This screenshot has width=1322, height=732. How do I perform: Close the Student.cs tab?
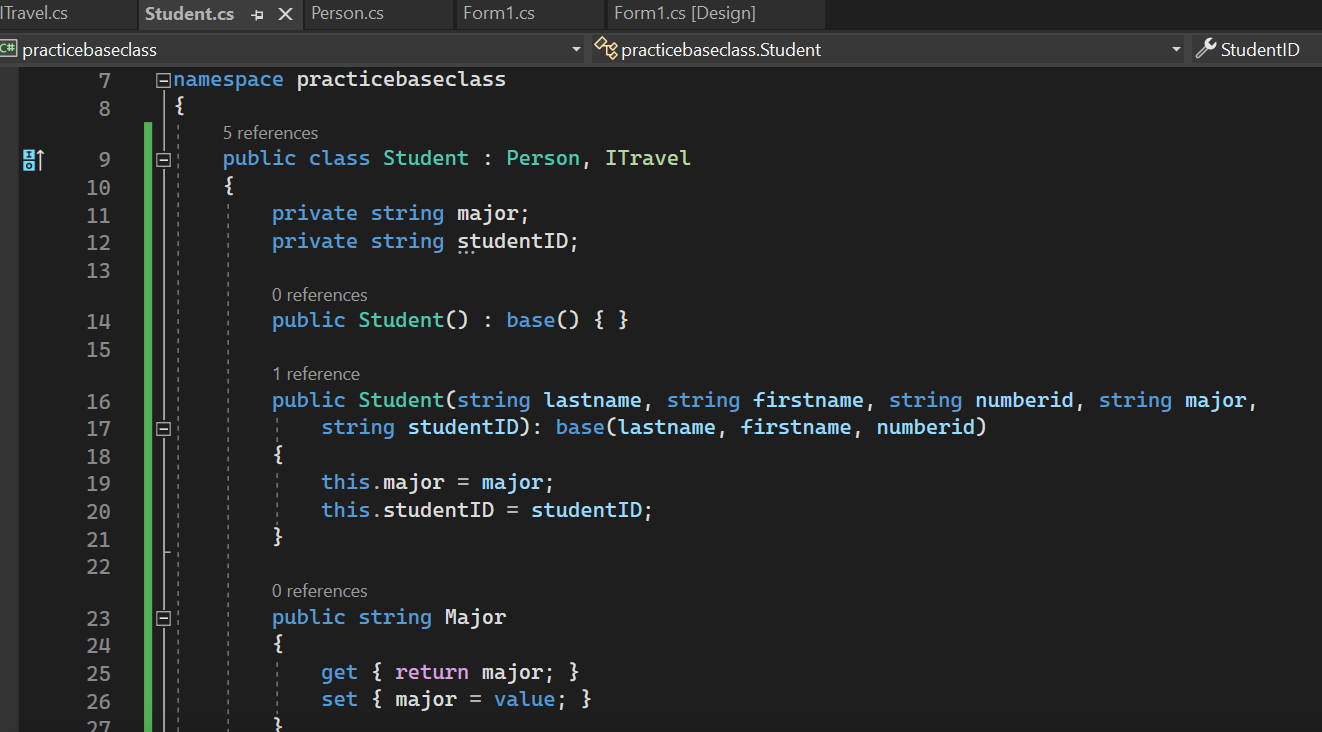point(285,14)
